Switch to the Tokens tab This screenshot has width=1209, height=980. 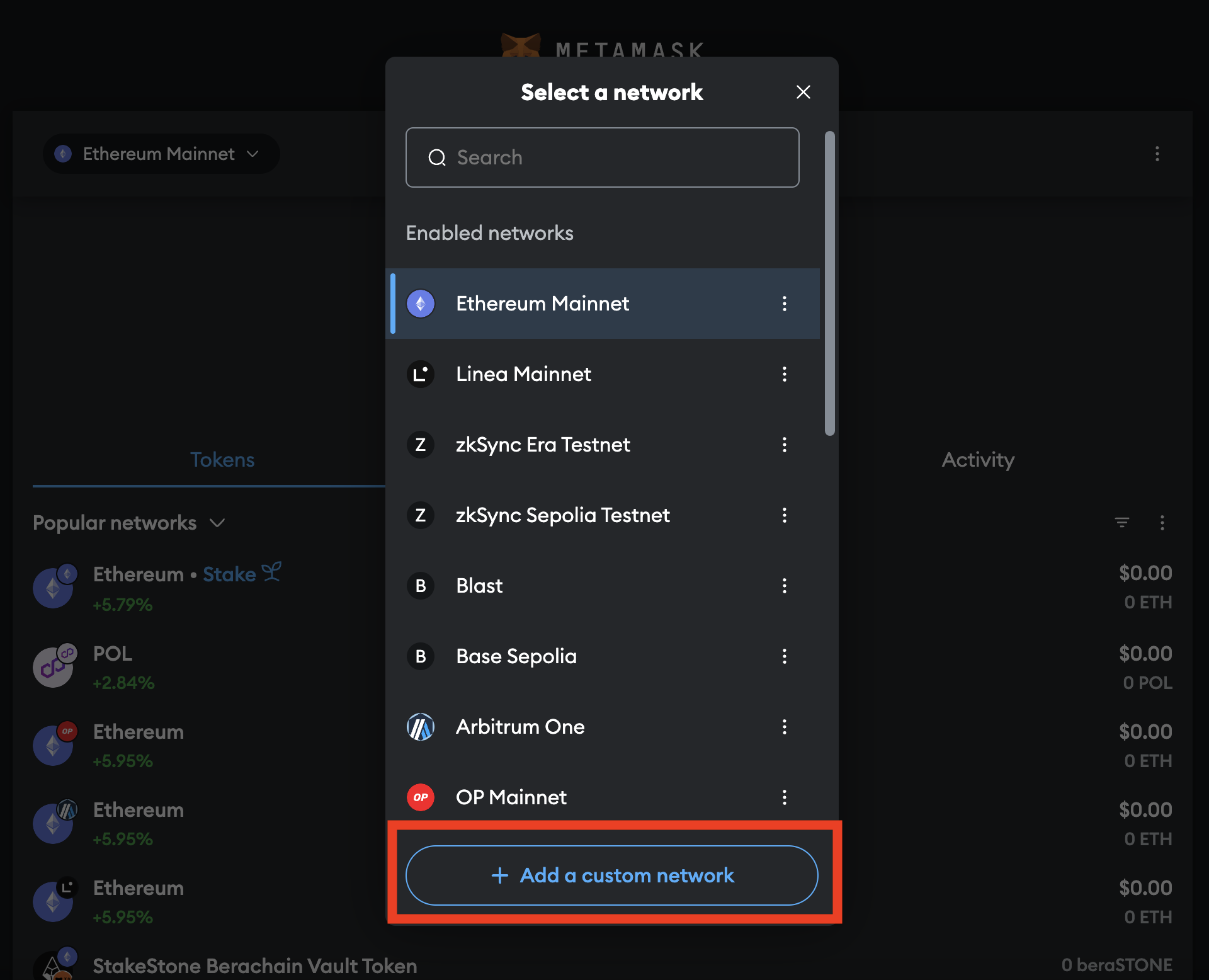coord(222,460)
